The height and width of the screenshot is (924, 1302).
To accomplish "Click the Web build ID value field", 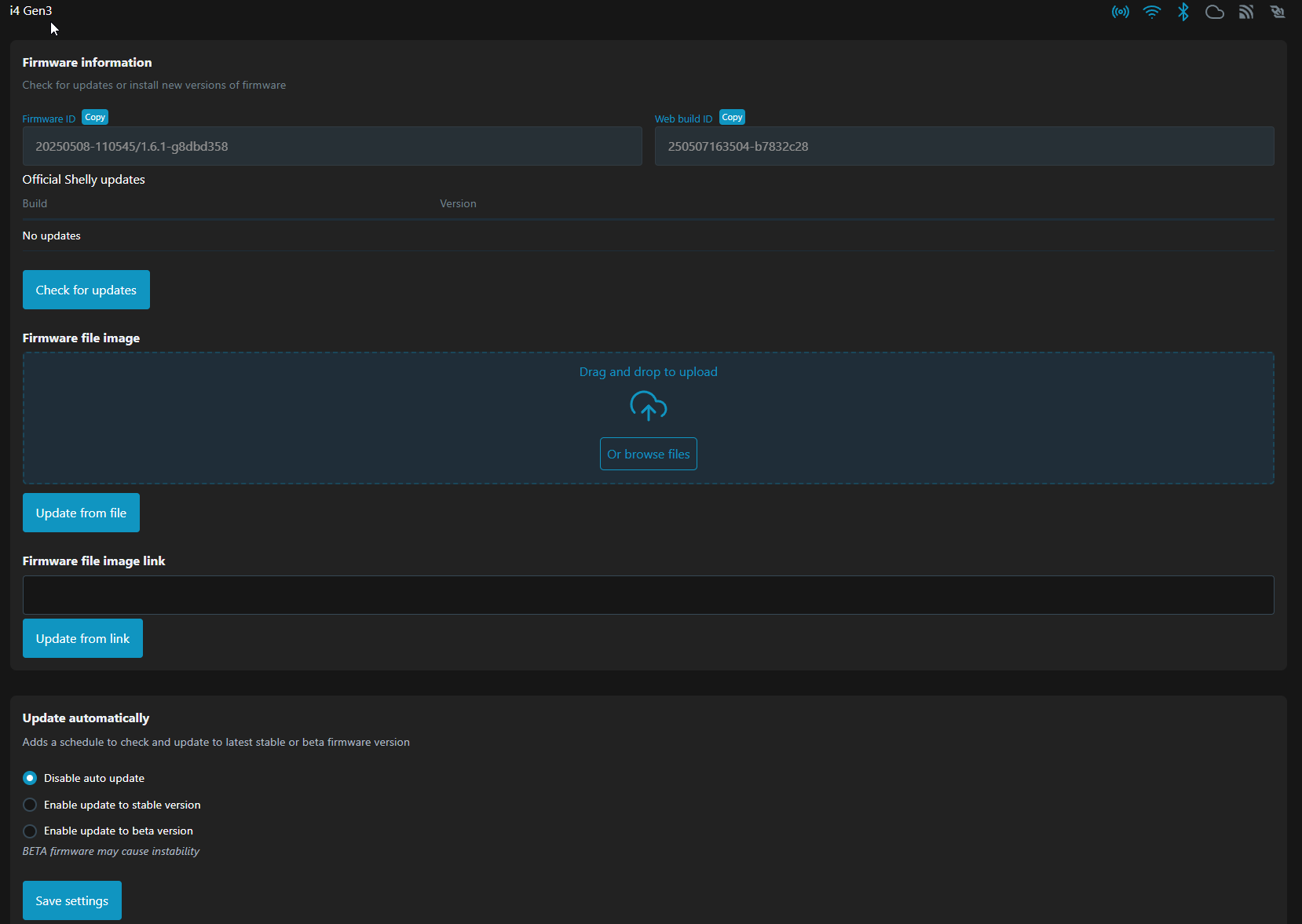I will [964, 146].
